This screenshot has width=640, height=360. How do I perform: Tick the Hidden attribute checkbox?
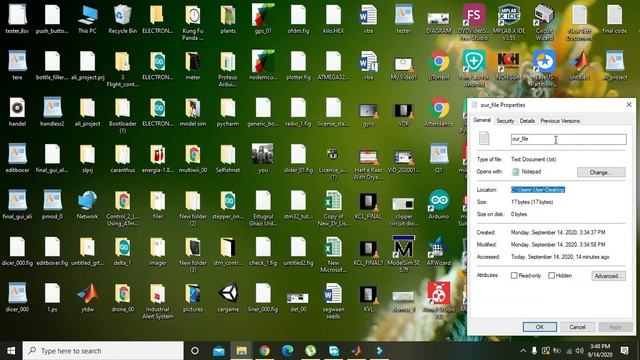(x=551, y=276)
